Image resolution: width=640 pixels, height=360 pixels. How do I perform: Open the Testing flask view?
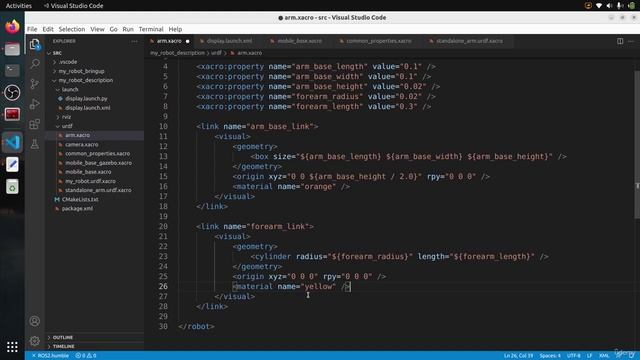35,144
